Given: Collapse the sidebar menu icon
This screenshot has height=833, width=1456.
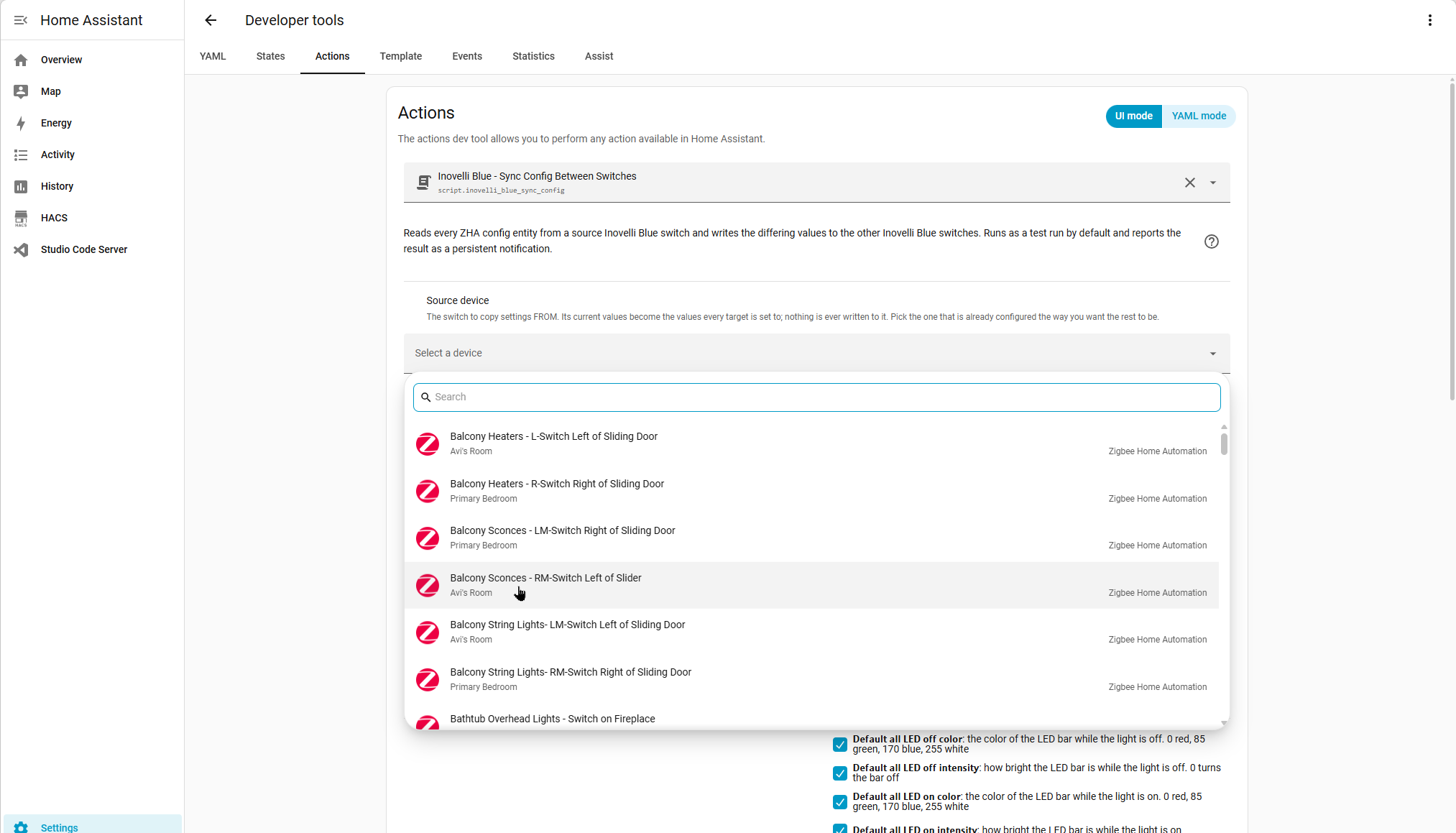Looking at the screenshot, I should tap(21, 20).
